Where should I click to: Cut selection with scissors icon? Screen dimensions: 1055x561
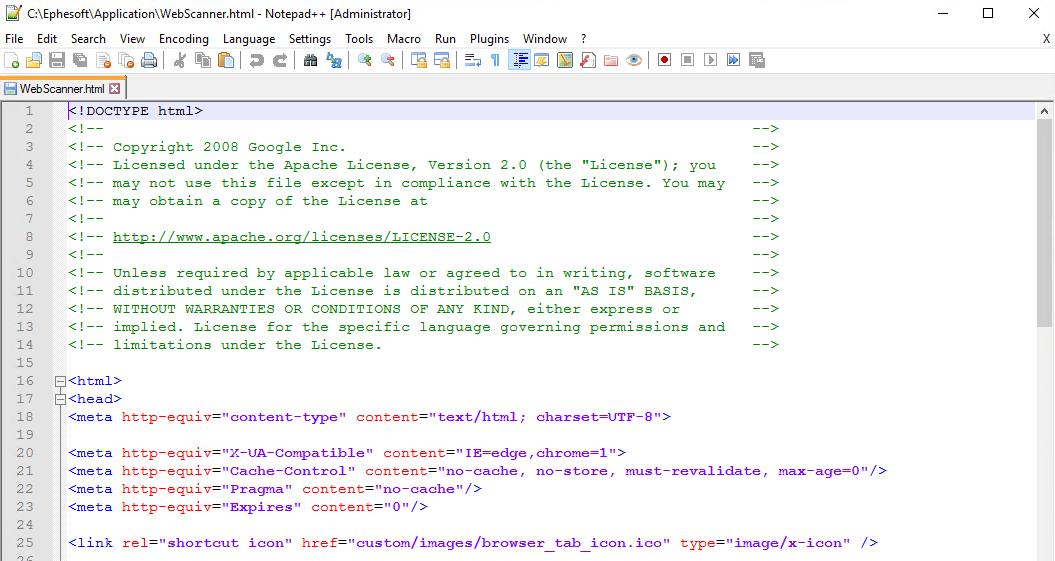[180, 61]
